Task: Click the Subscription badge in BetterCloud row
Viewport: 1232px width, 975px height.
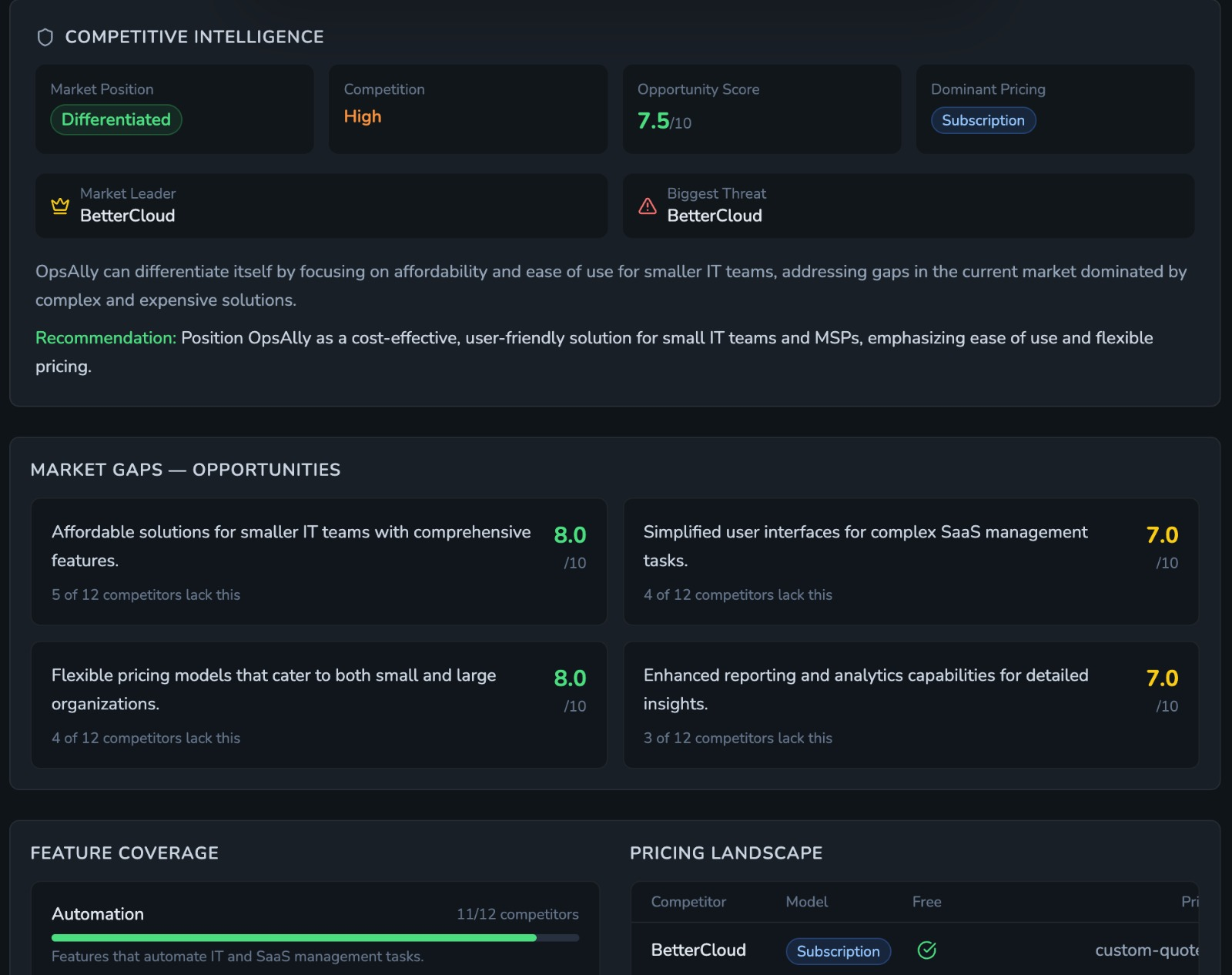Action: coord(838,951)
